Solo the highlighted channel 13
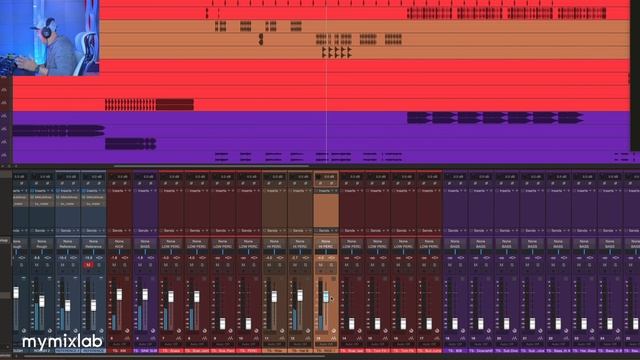 point(331,265)
